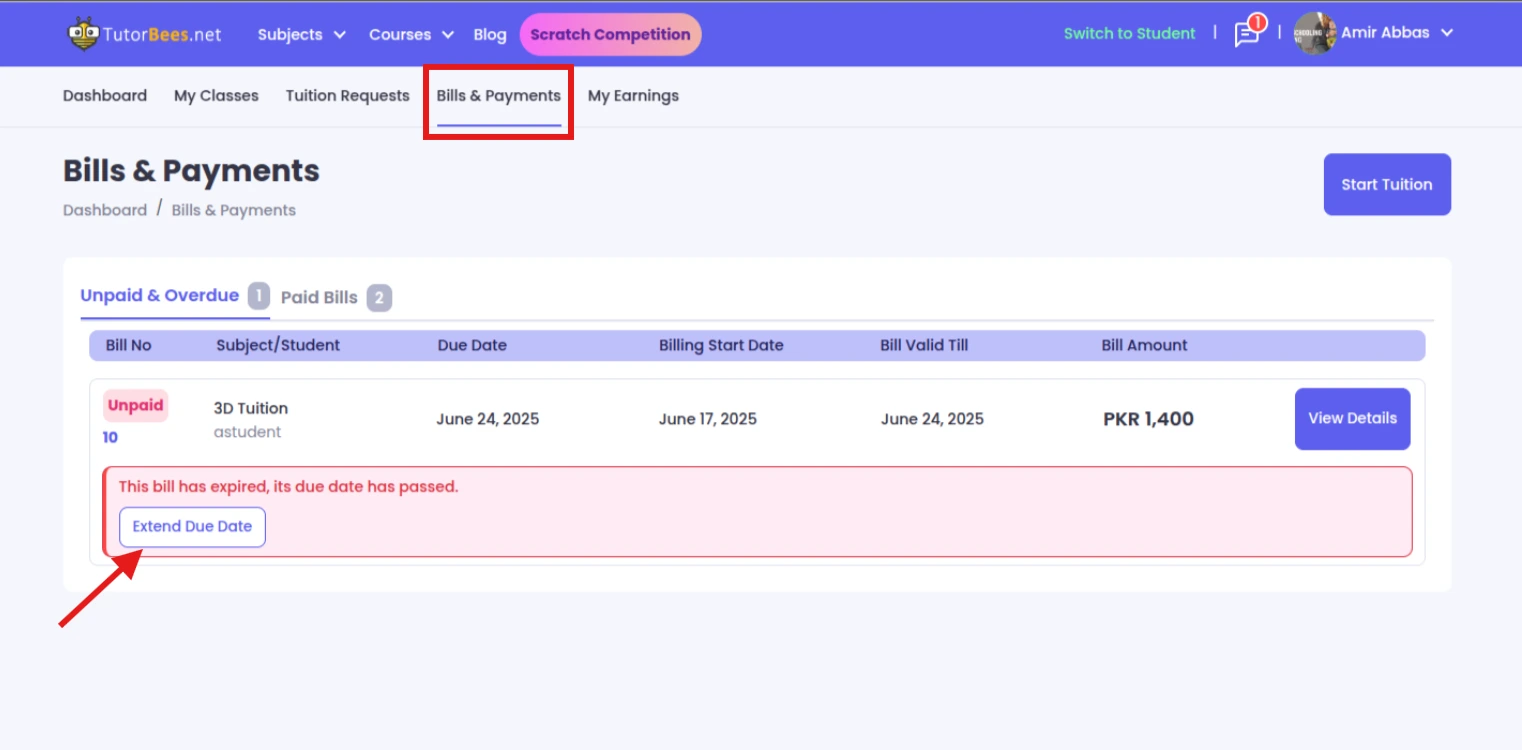Click Dashboard in the breadcrumb

[105, 210]
